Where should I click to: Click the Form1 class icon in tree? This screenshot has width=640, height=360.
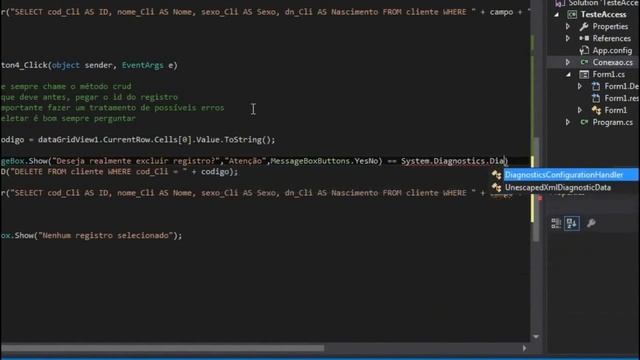click(596, 110)
